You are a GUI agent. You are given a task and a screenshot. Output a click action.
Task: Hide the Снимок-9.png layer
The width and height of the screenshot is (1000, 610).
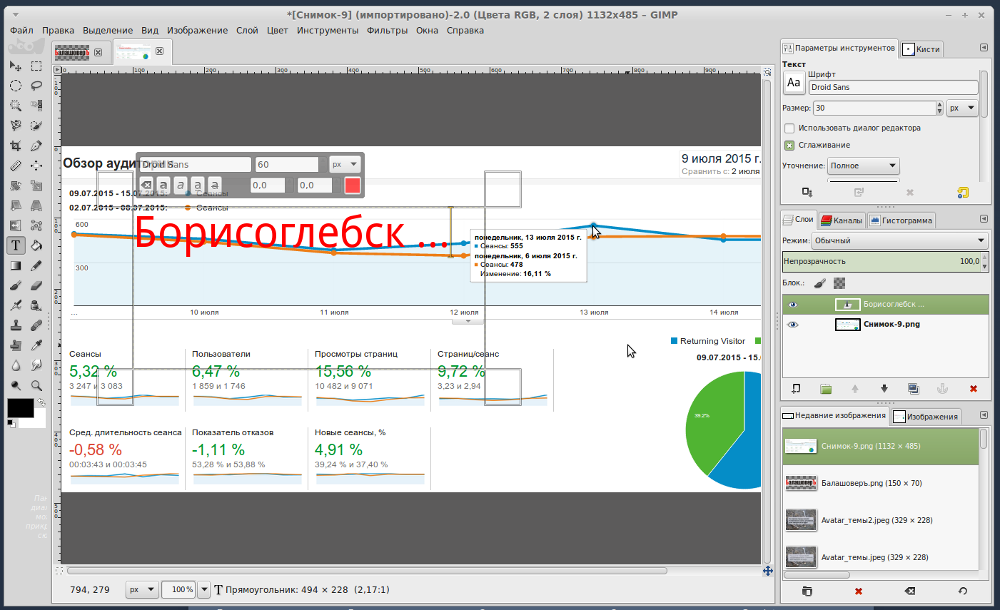793,325
